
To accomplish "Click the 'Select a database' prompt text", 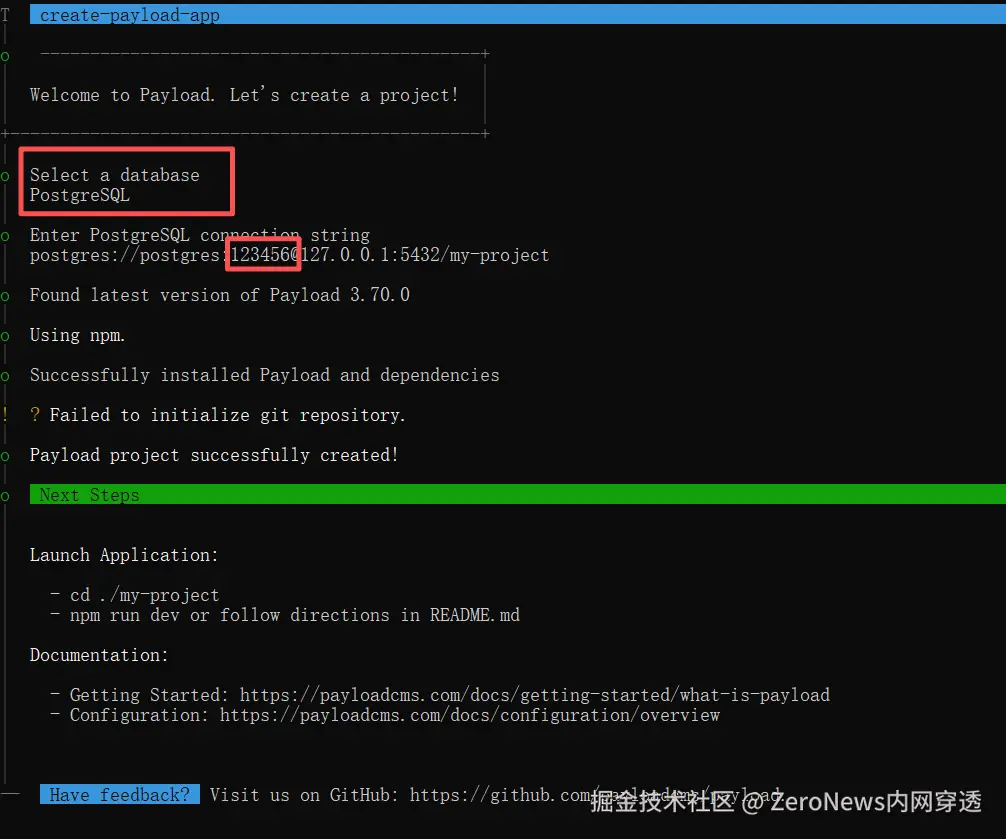I will pos(114,174).
